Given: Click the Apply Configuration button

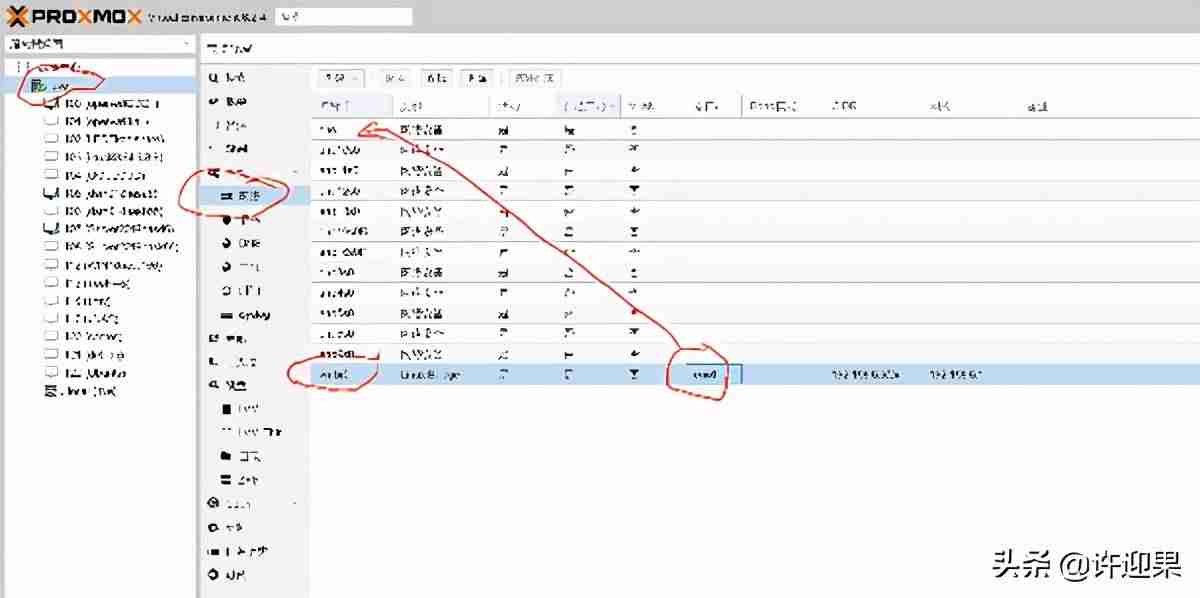Looking at the screenshot, I should (536, 78).
